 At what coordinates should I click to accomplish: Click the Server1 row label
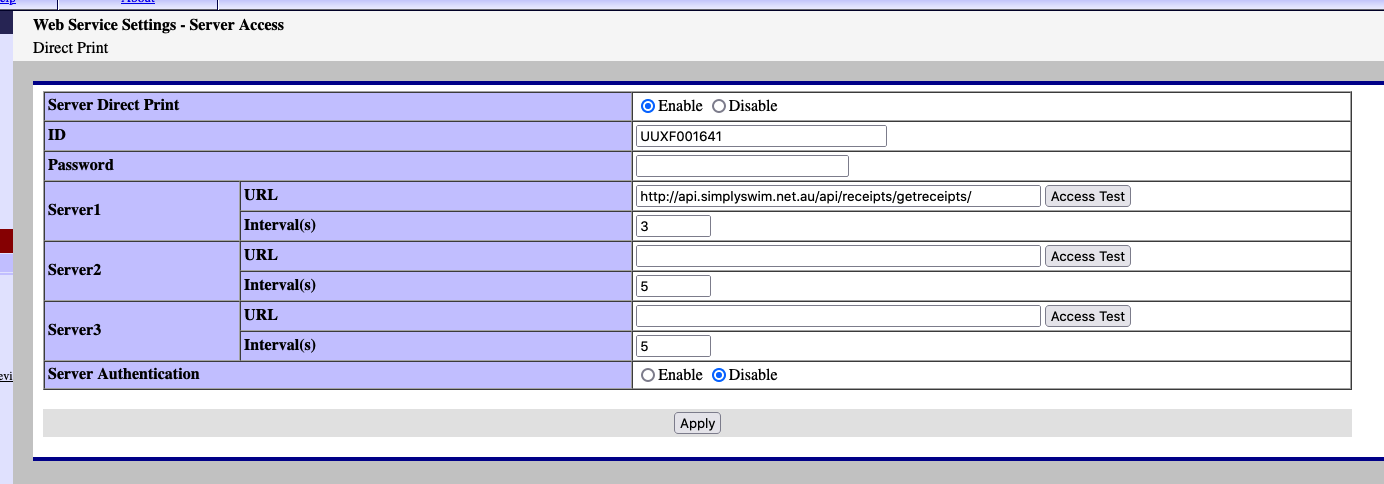[75, 211]
